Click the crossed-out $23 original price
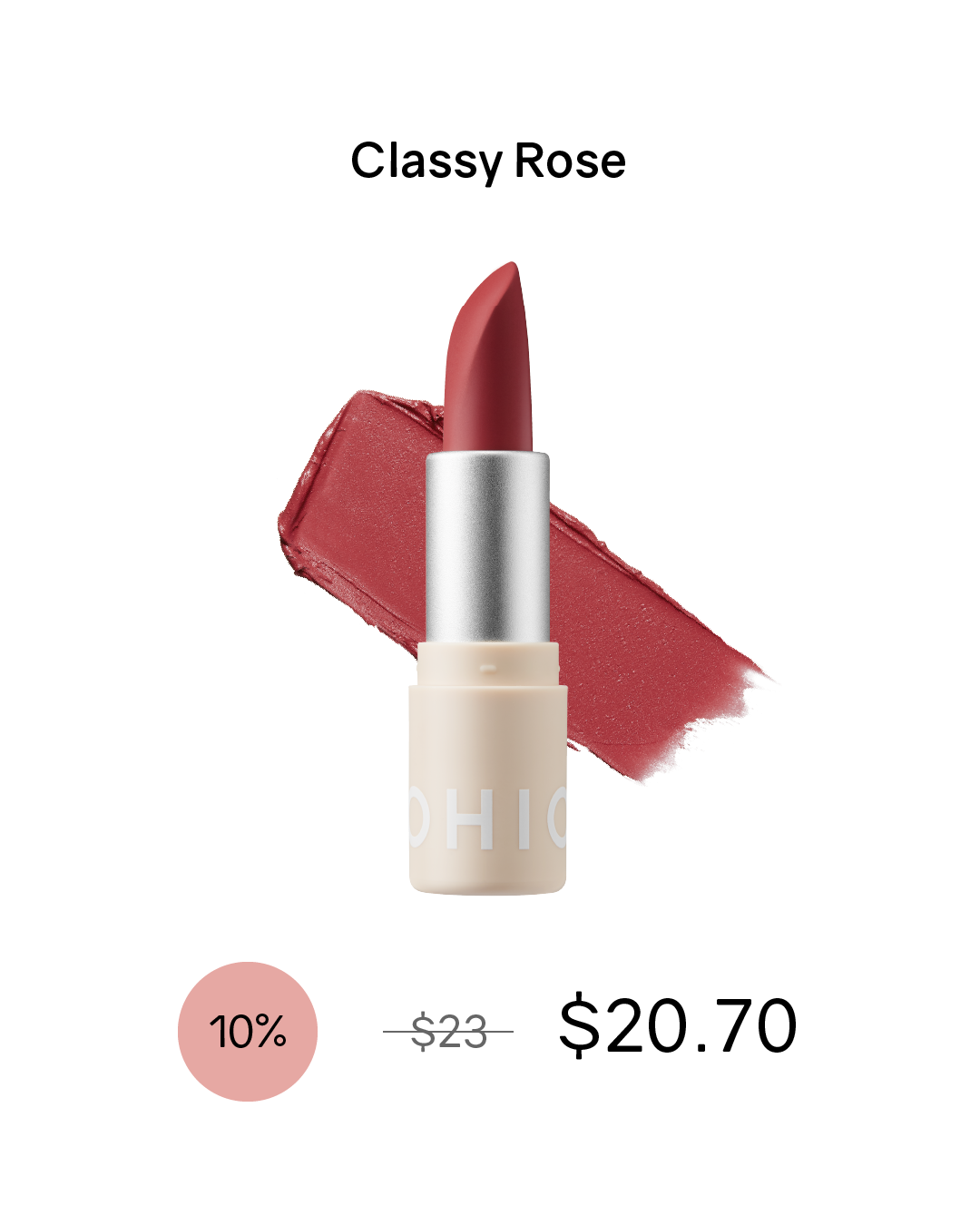 point(448,1032)
